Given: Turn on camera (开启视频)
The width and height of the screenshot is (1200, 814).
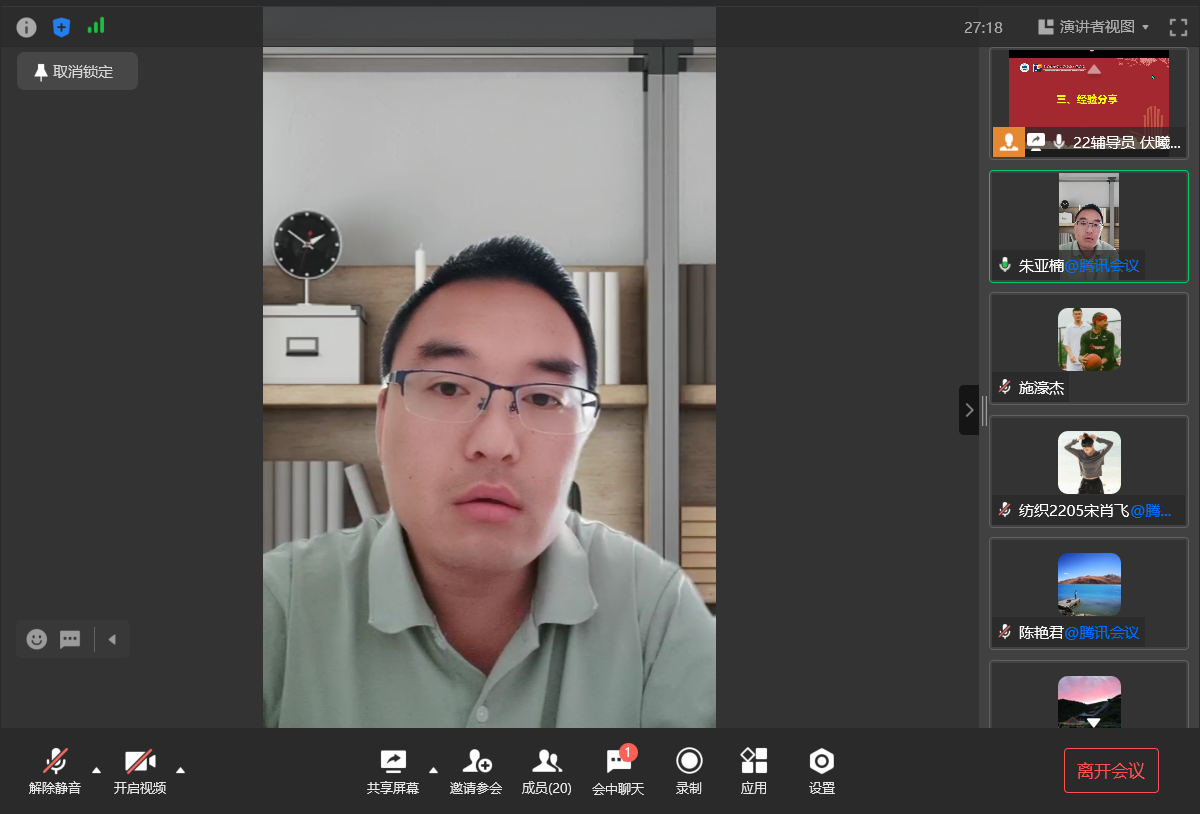Looking at the screenshot, I should click(x=139, y=770).
